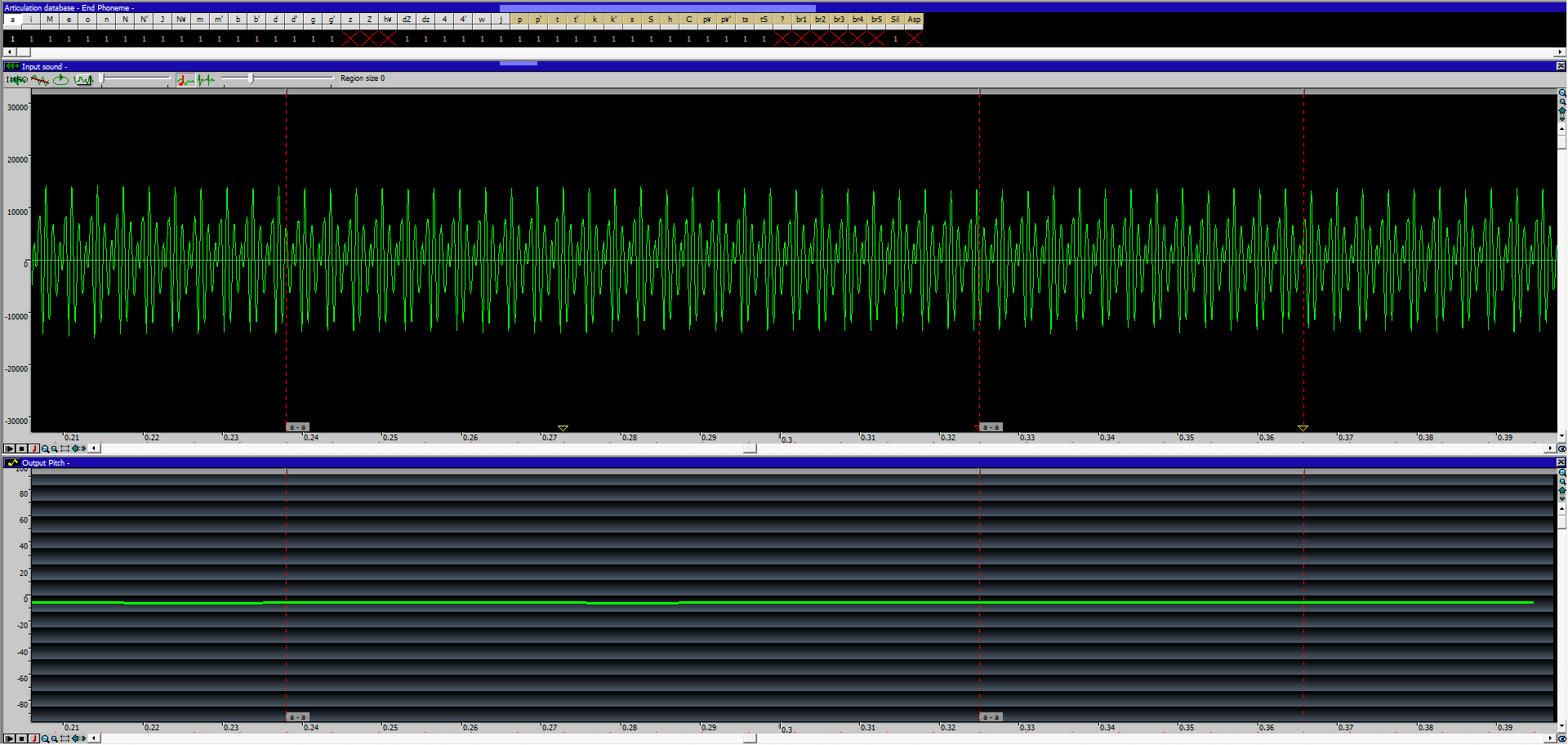Click the green spike waveform icon
1568x745 pixels.
(x=206, y=79)
